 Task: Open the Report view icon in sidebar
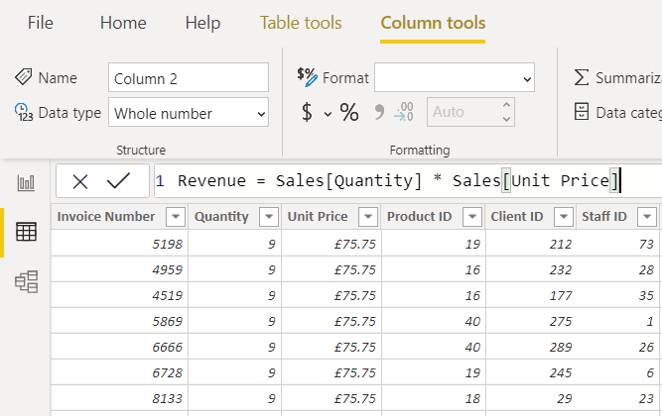(26, 182)
